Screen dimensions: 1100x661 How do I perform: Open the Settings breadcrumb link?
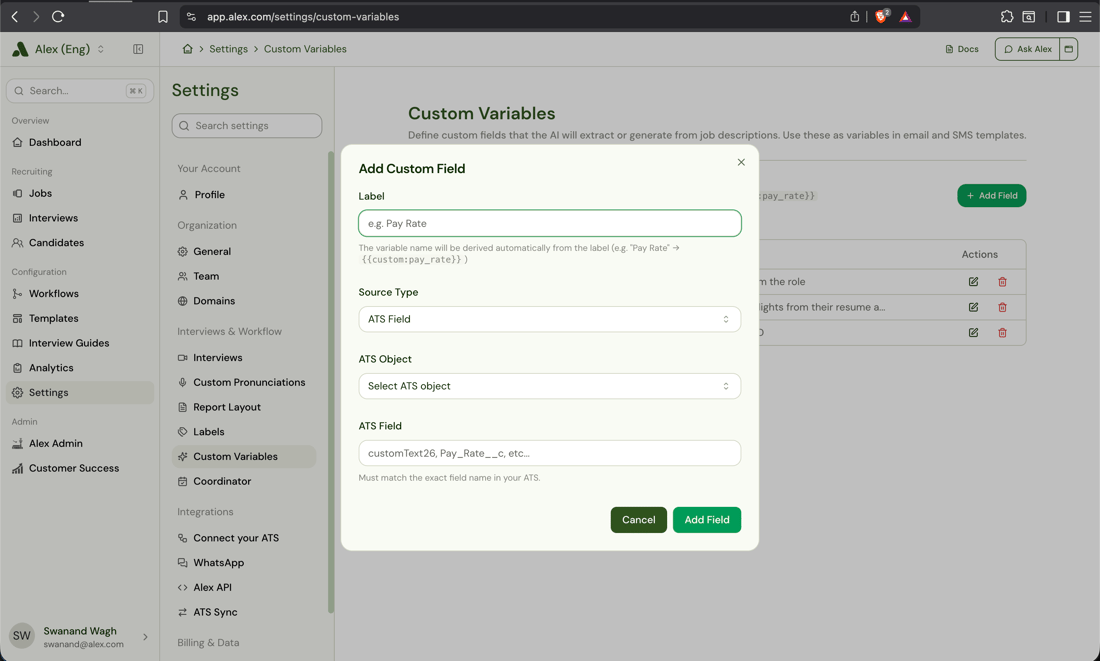point(228,49)
